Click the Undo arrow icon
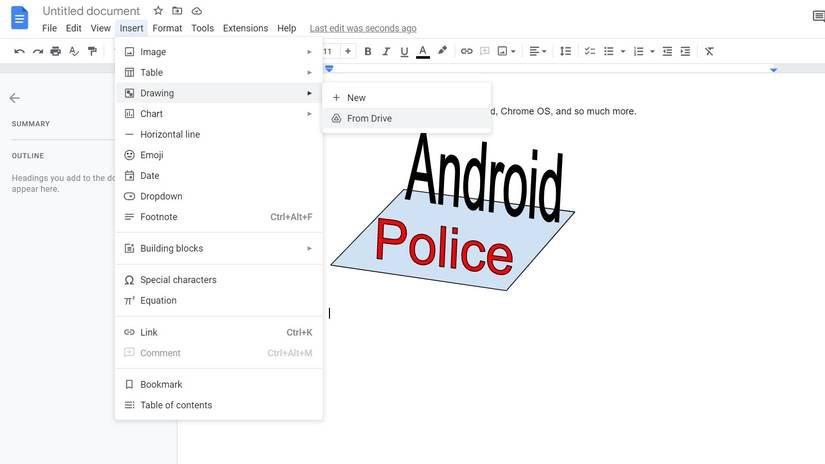This screenshot has height=464, width=825. pos(19,51)
